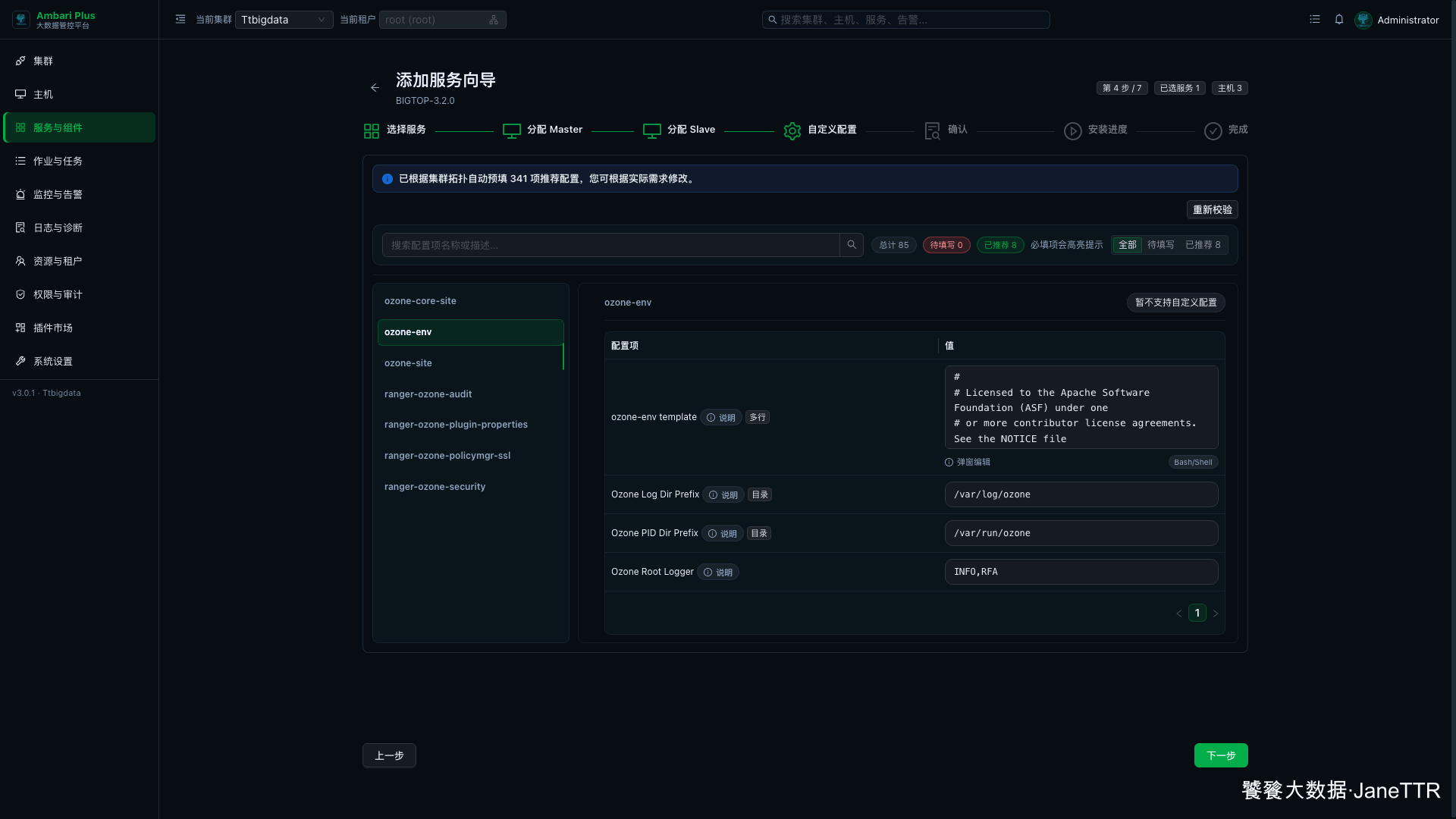Select ranger-ozone-plugin-properties config group
Image resolution: width=1456 pixels, height=819 pixels.
(x=470, y=425)
